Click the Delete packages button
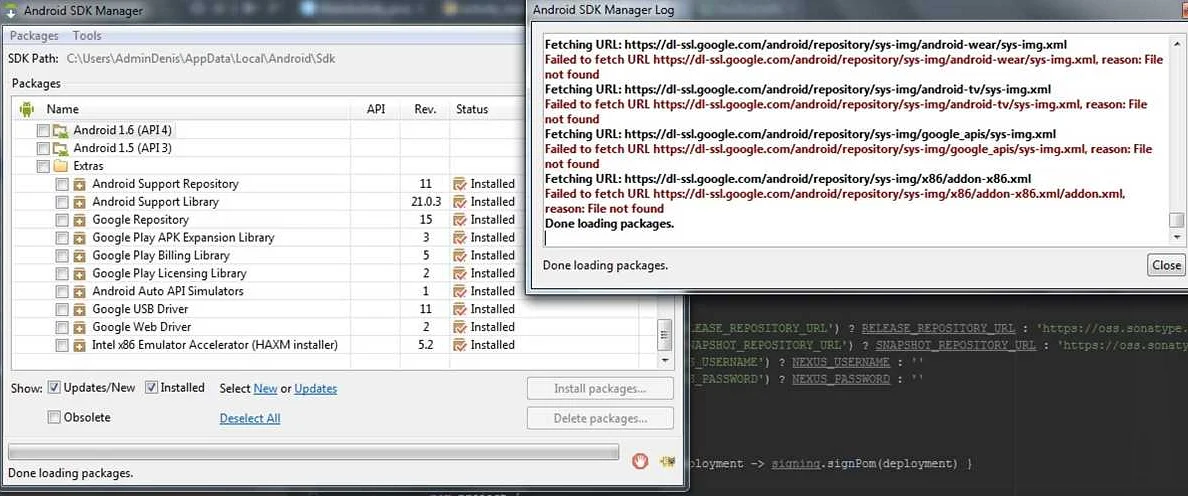Screen dimensions: 1188x496 click(600, 418)
